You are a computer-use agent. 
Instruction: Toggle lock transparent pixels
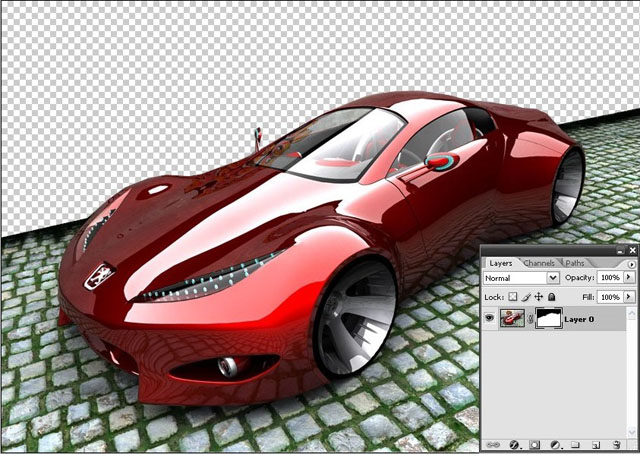513,297
